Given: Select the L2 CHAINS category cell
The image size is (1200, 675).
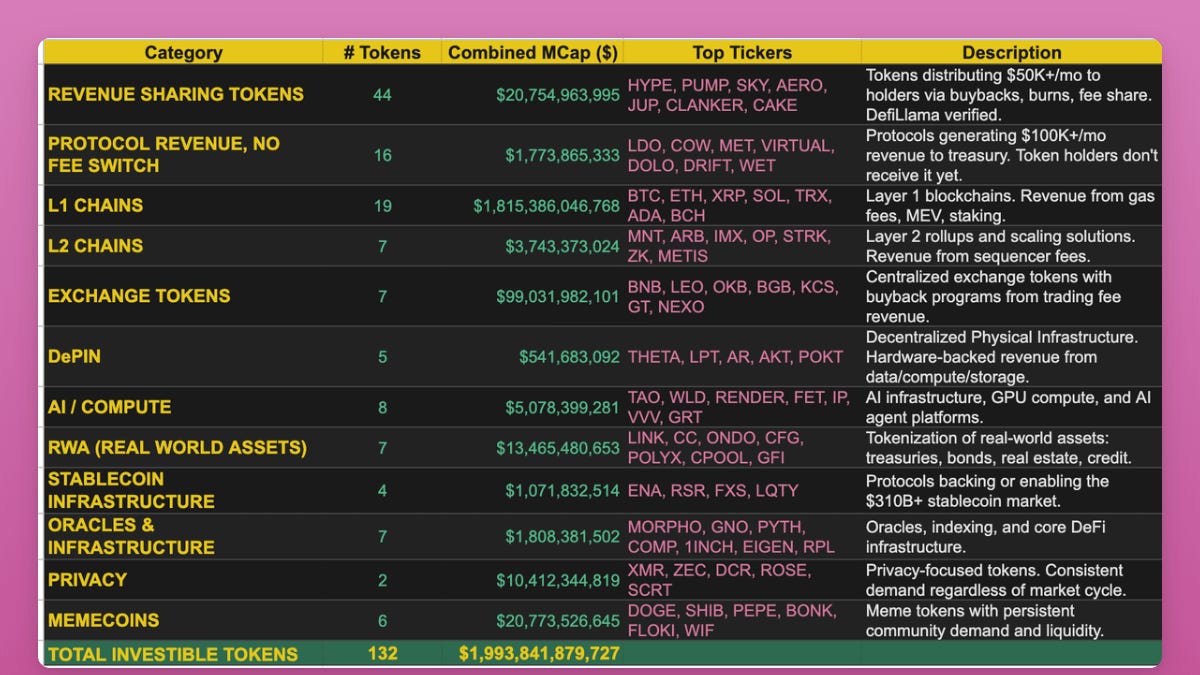Looking at the screenshot, I should (x=183, y=246).
